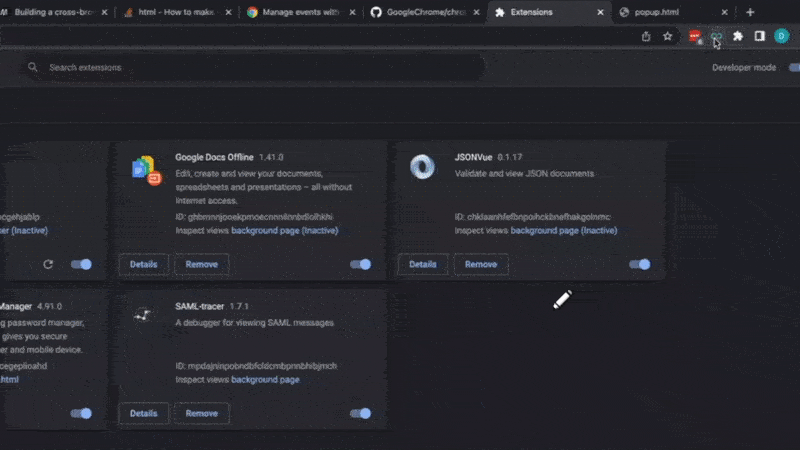Open the side panel icon in the toolbar
800x450 pixels.
[759, 36]
